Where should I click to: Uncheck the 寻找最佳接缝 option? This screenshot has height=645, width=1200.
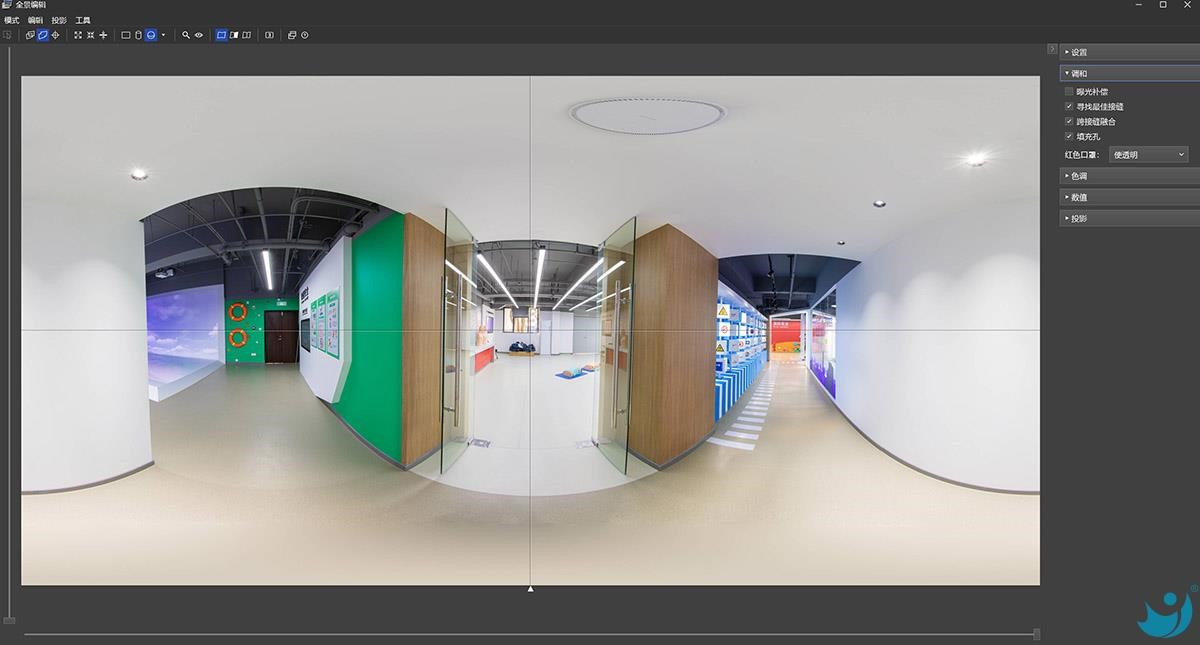(1069, 106)
